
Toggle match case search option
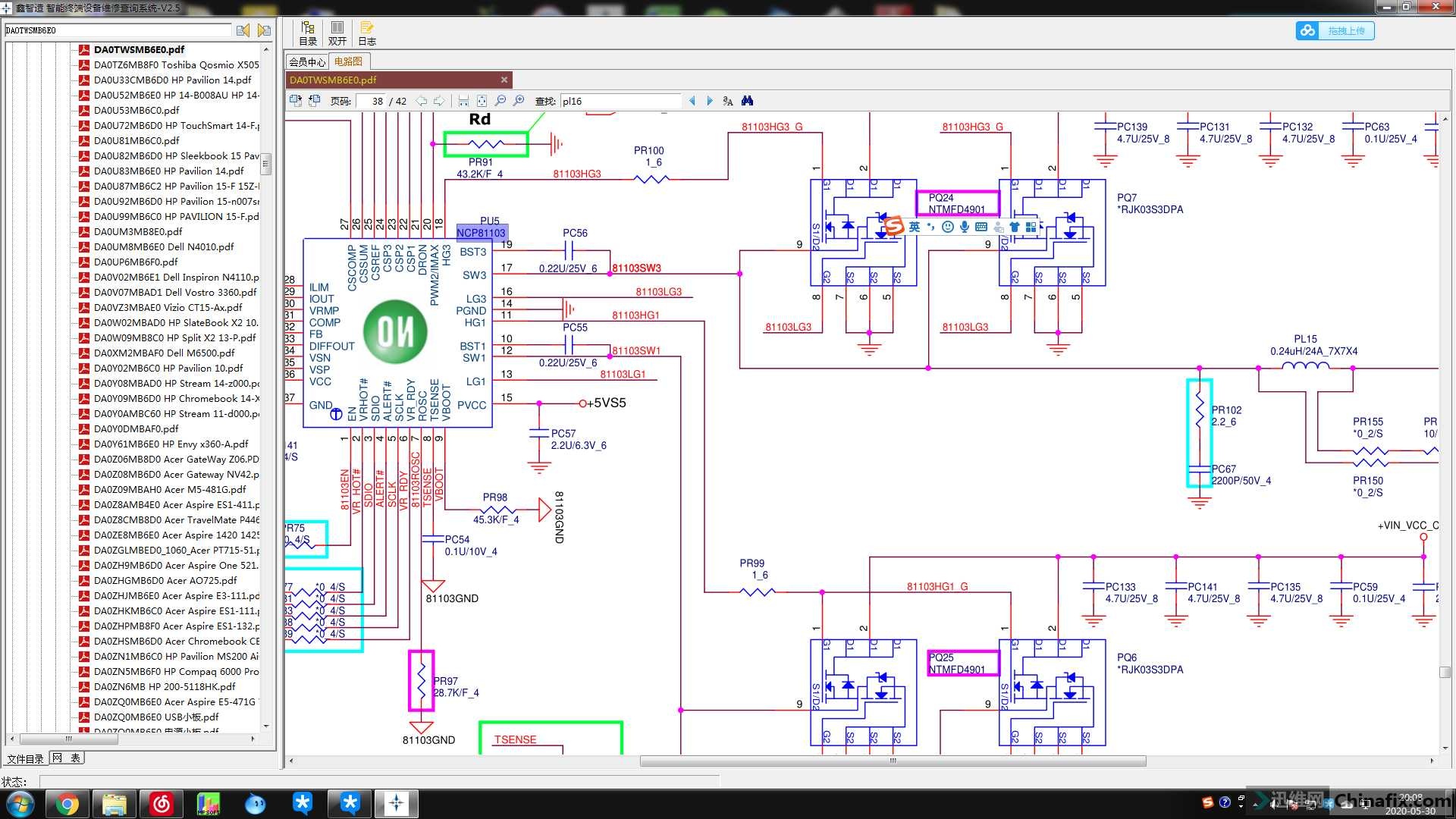728,101
